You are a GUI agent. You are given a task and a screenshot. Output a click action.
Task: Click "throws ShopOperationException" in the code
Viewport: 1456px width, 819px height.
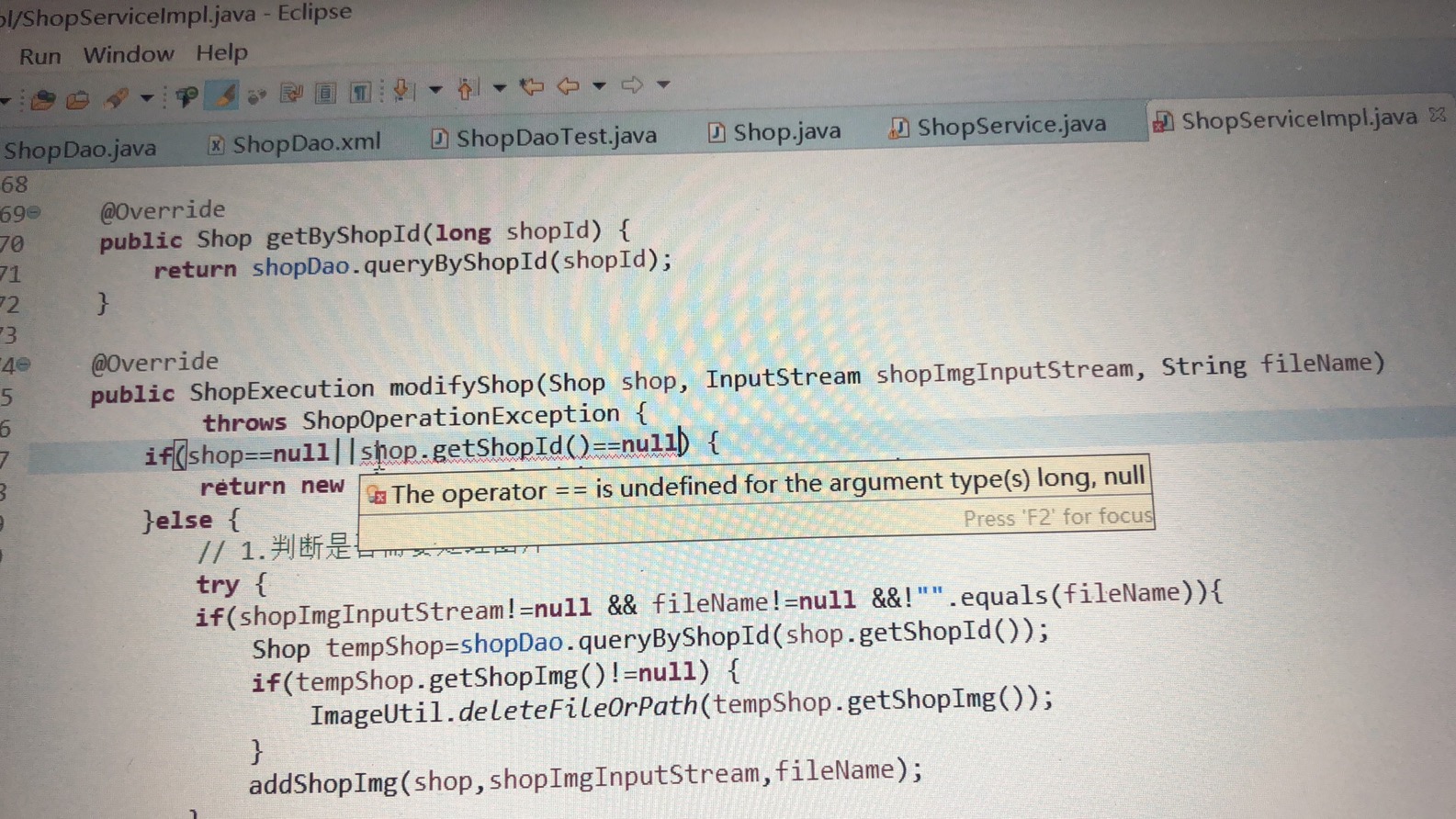tap(411, 420)
